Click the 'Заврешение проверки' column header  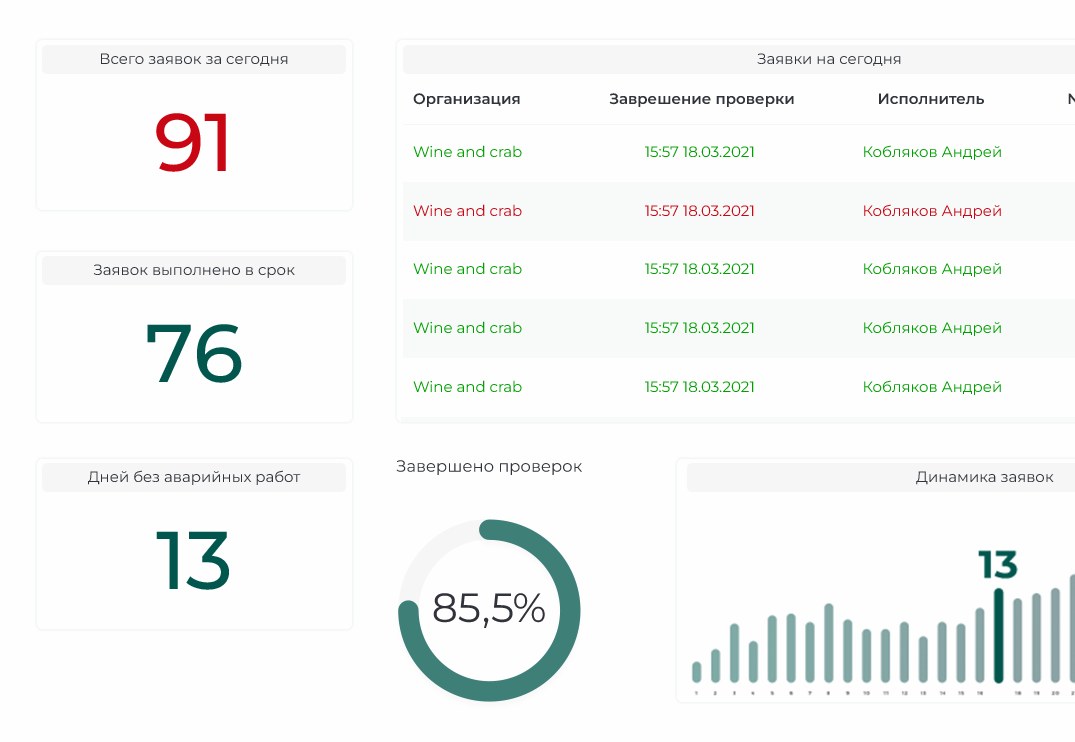pos(701,99)
